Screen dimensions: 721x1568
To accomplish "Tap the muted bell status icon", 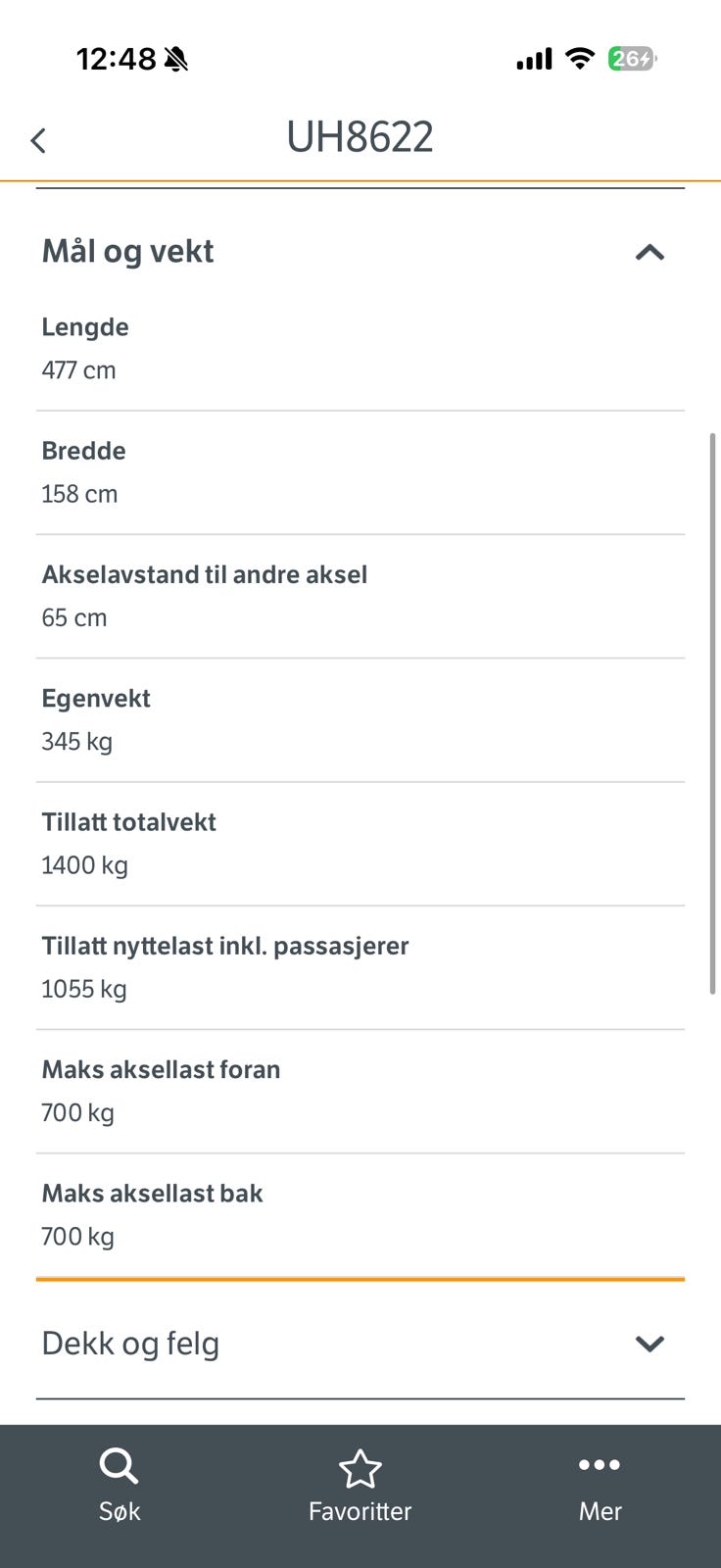I will [176, 59].
